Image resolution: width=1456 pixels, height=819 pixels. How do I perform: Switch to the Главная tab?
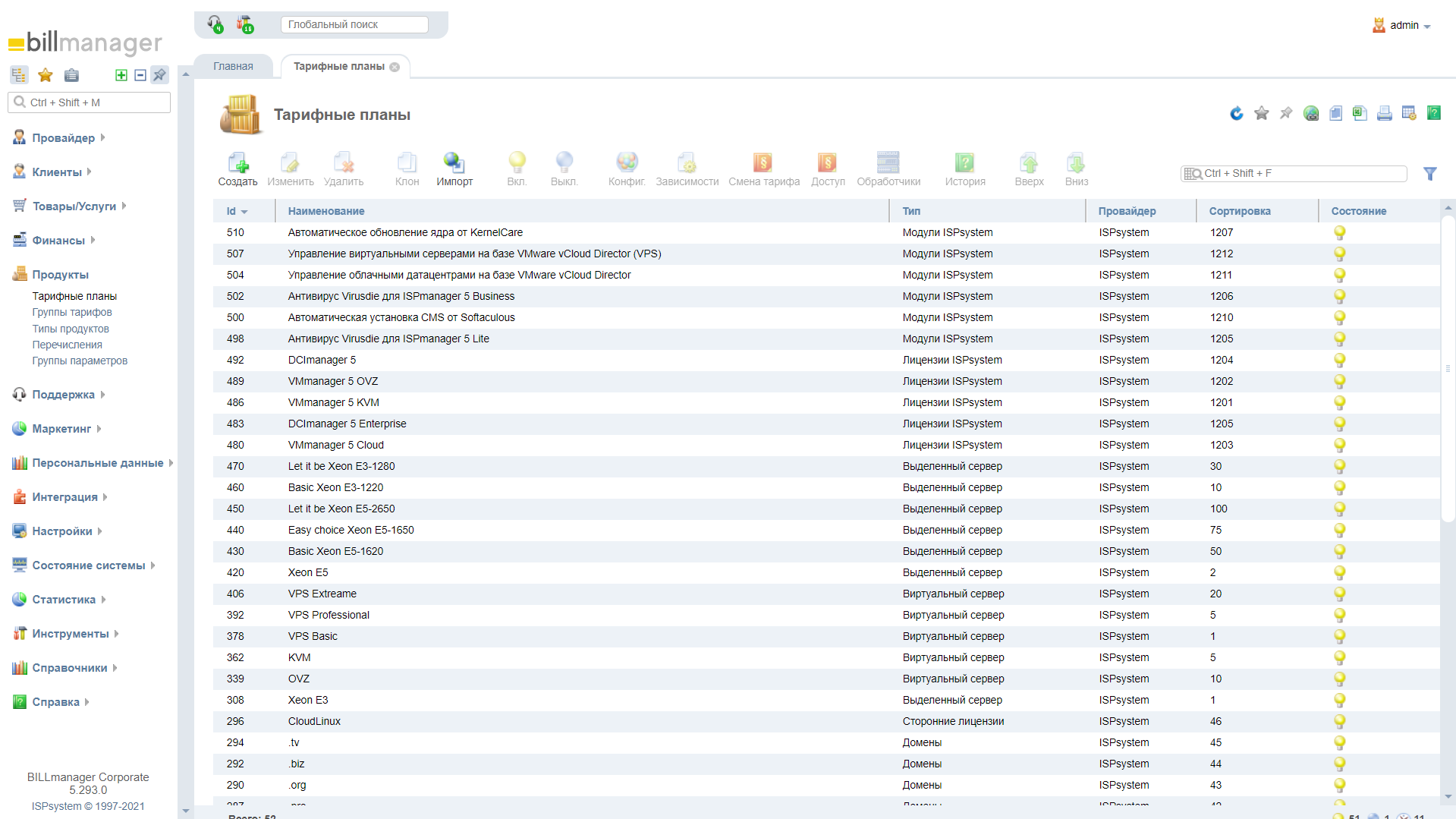tap(233, 66)
